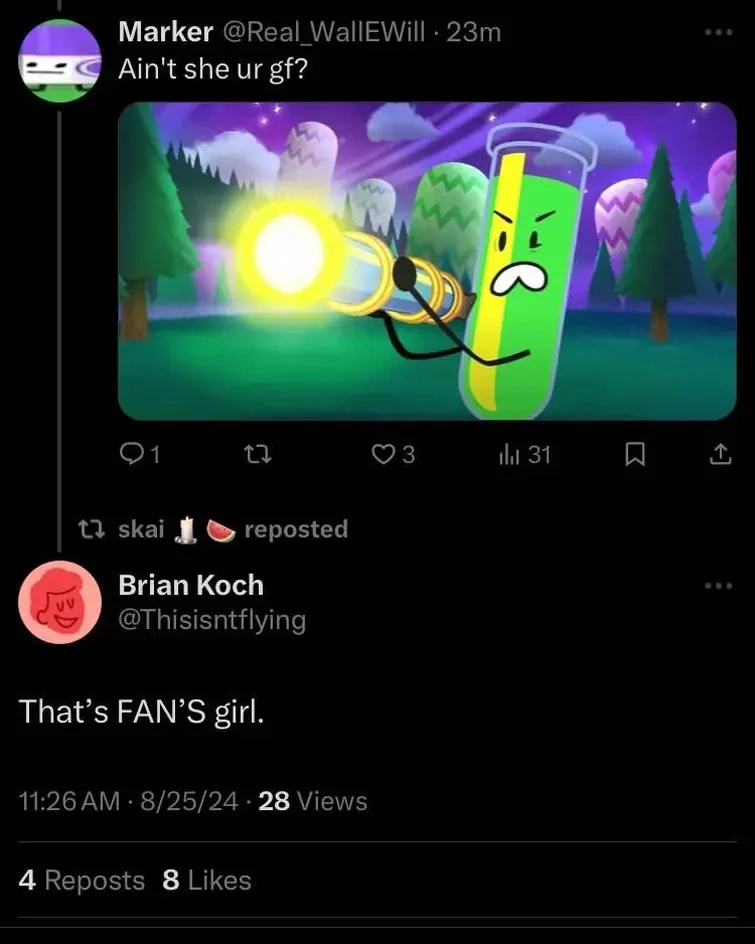Open more options on Brian Koch's tweet
Image resolution: width=755 pixels, height=944 pixels.
[718, 586]
